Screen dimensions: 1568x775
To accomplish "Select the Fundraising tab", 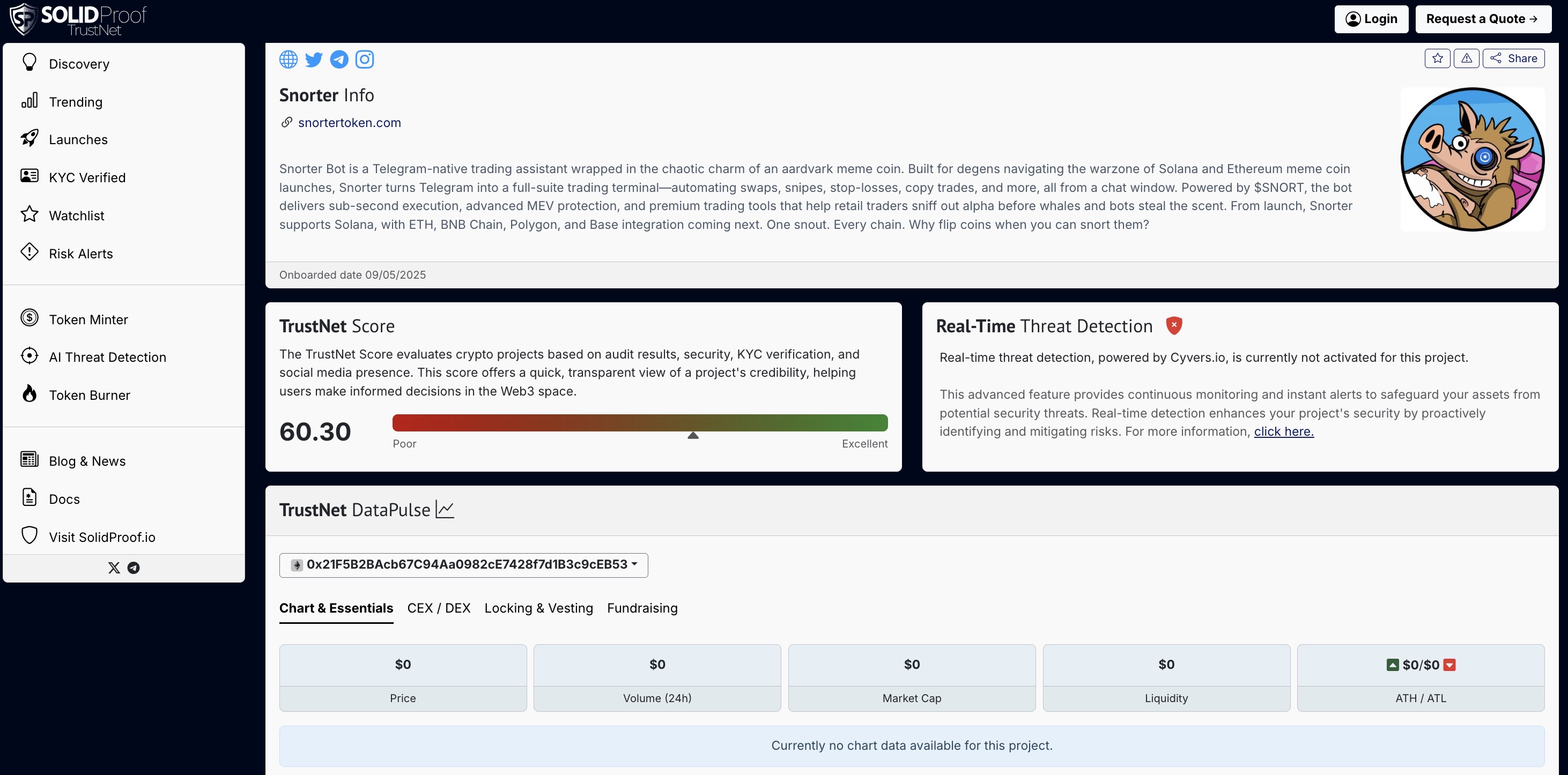I will pos(642,608).
